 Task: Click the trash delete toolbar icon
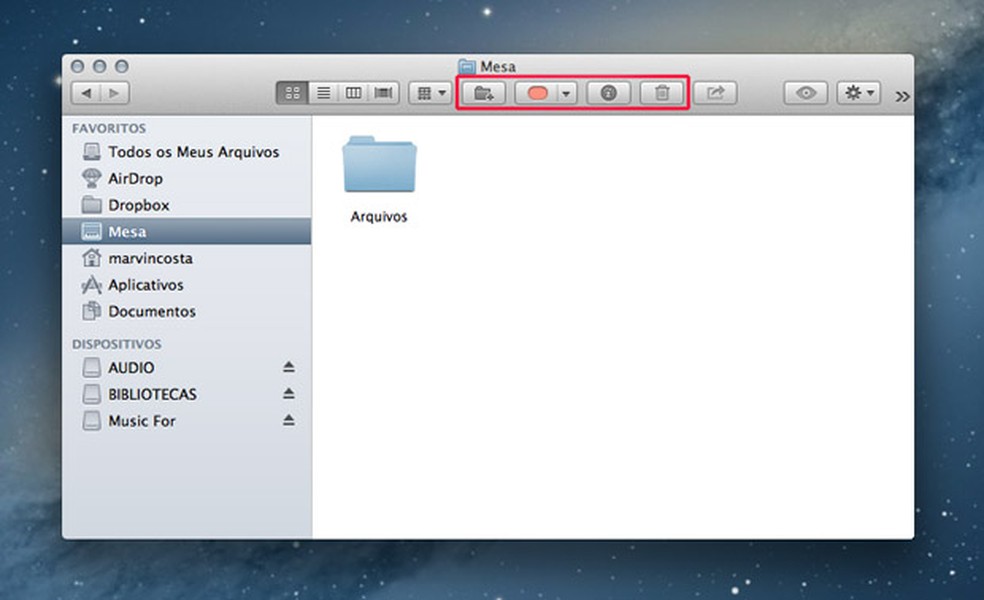point(662,94)
